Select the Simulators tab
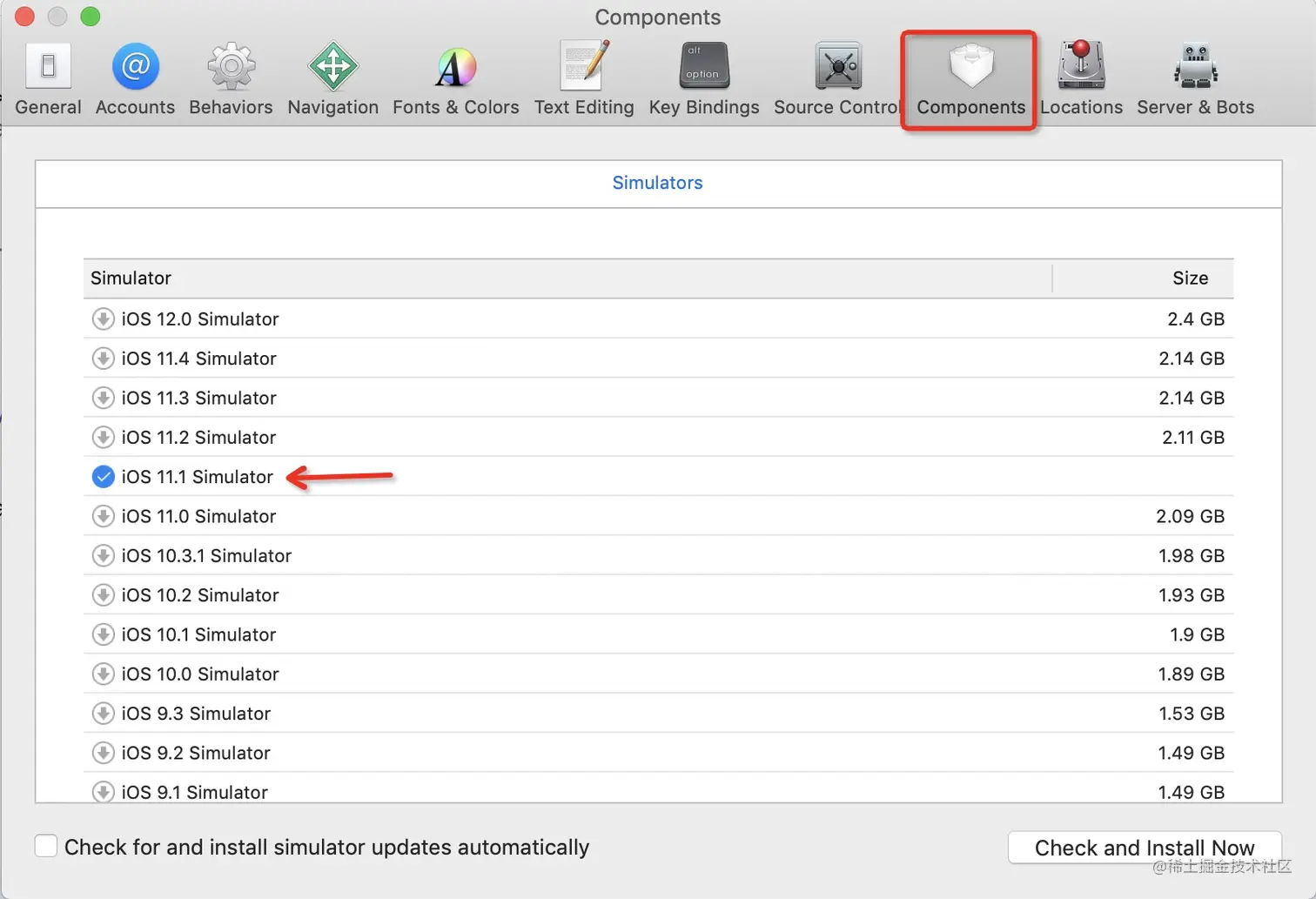The width and height of the screenshot is (1316, 899). click(x=657, y=183)
